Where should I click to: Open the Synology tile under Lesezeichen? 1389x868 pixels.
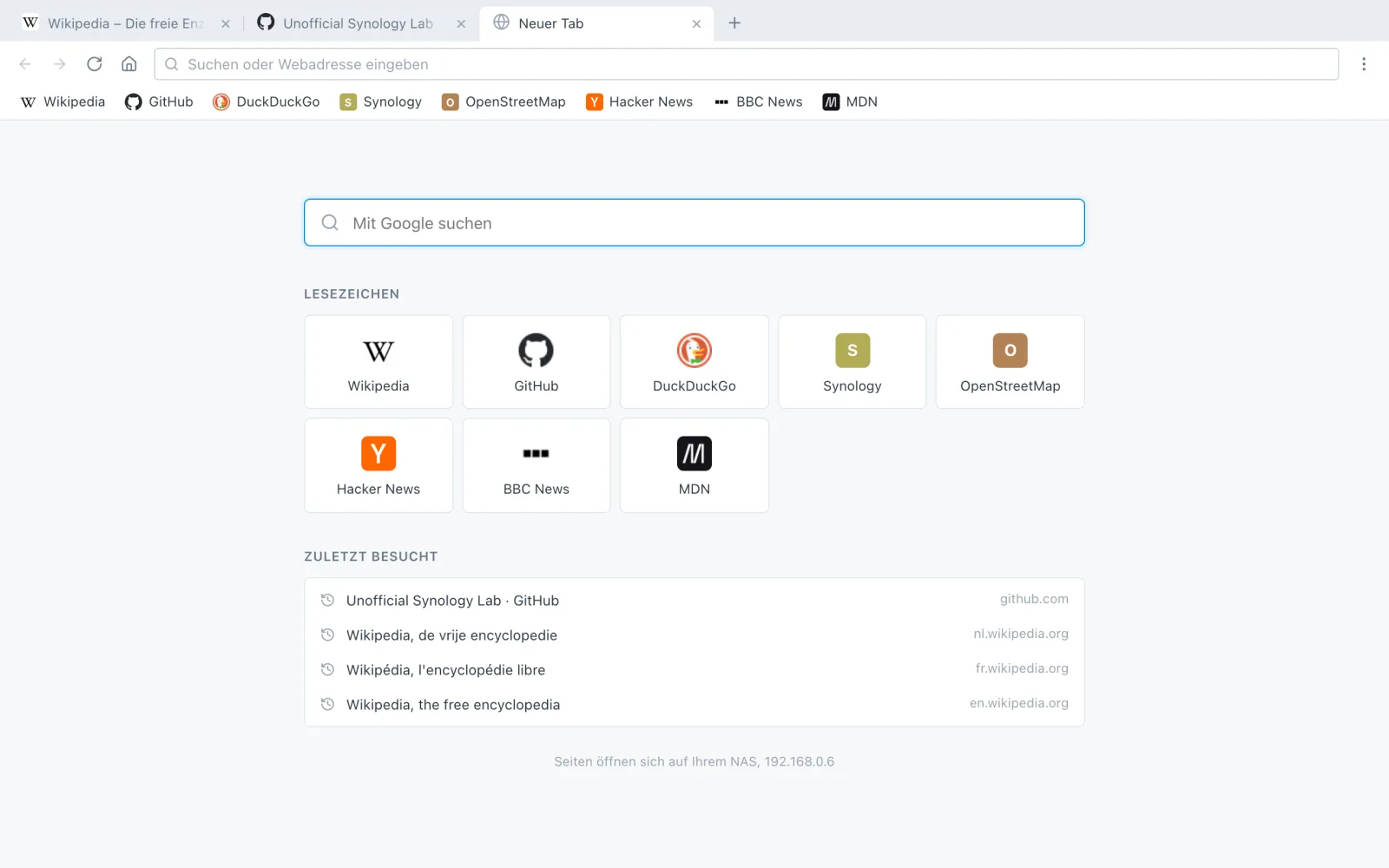pos(852,362)
